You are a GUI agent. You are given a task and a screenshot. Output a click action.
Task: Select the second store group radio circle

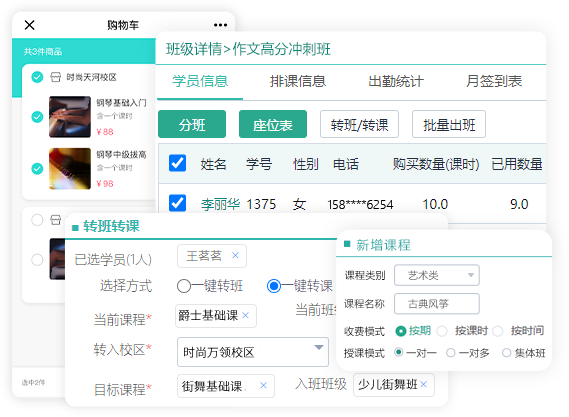point(37,220)
